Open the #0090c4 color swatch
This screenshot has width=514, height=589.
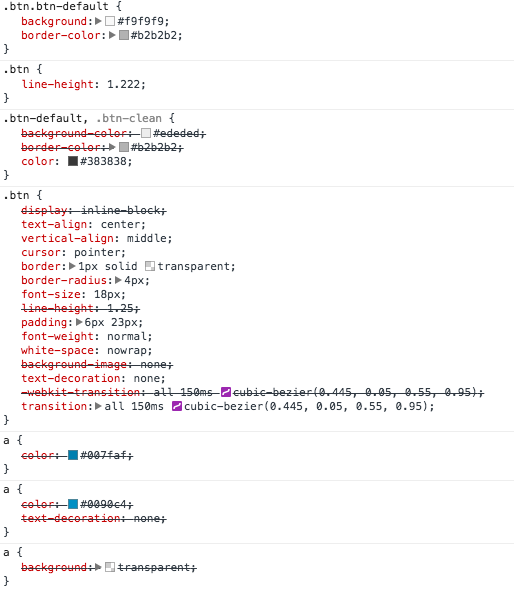[x=73, y=504]
